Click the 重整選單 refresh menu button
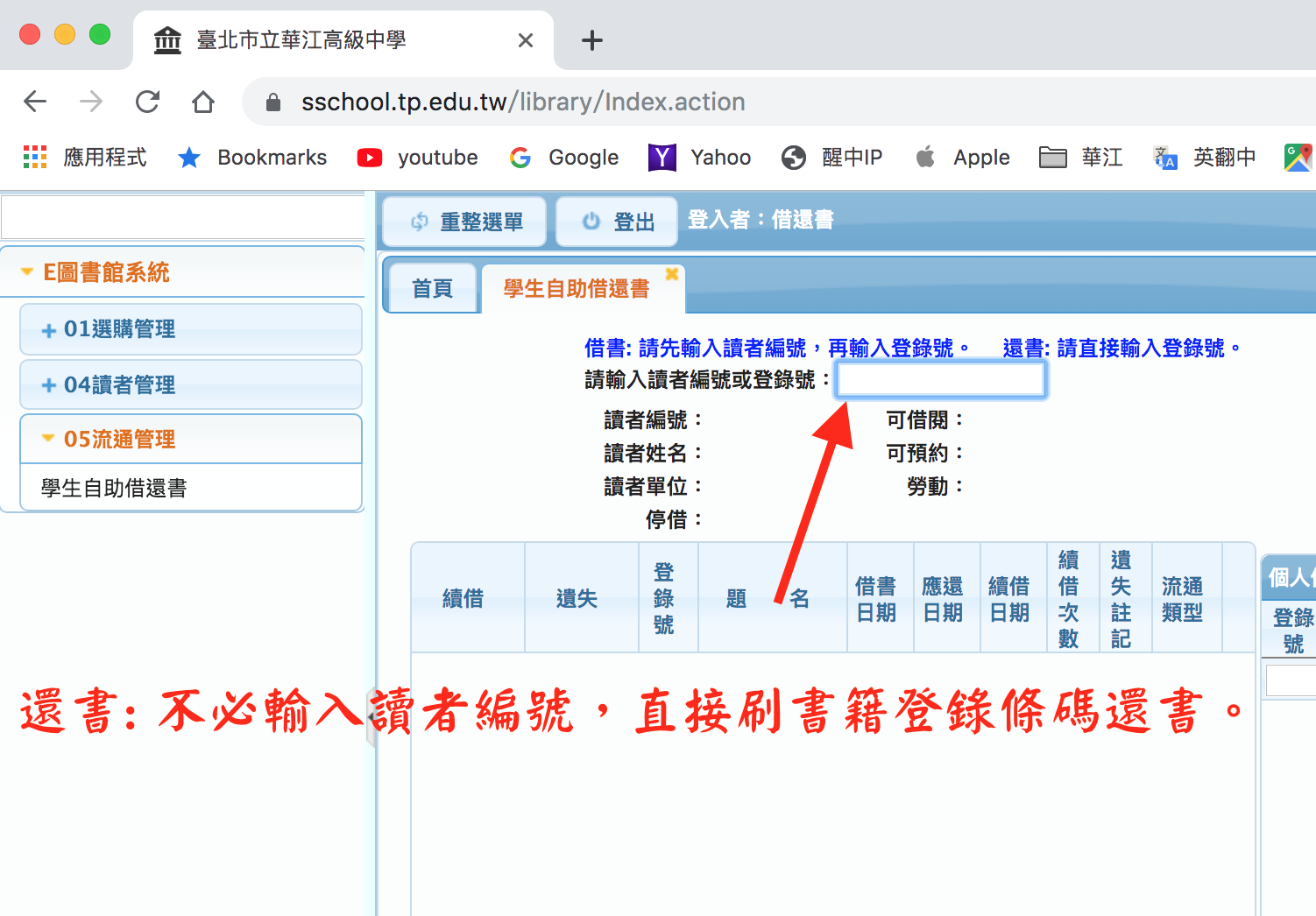The width and height of the screenshot is (1316, 916). [x=465, y=222]
